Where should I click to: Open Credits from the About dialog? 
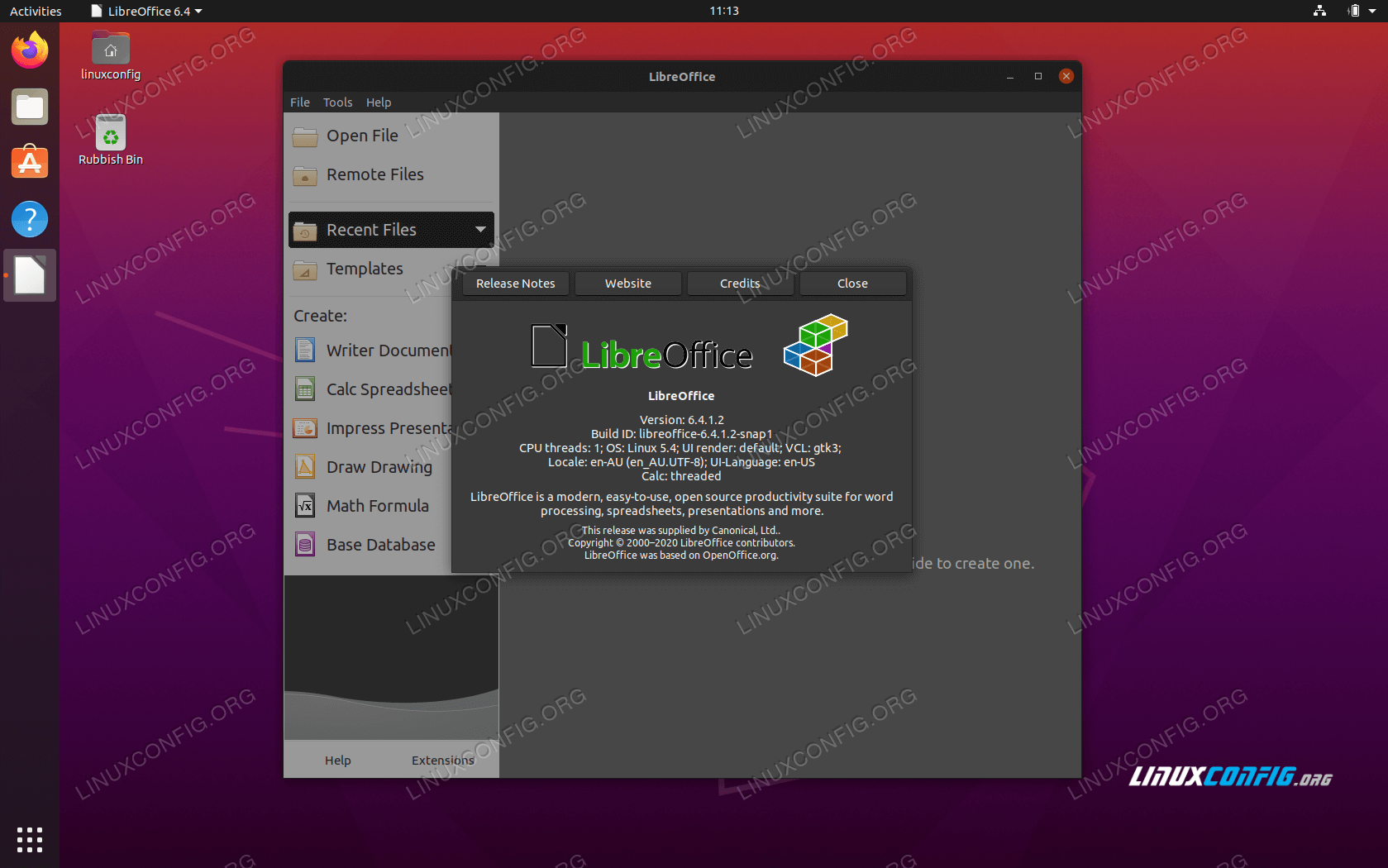click(x=740, y=284)
